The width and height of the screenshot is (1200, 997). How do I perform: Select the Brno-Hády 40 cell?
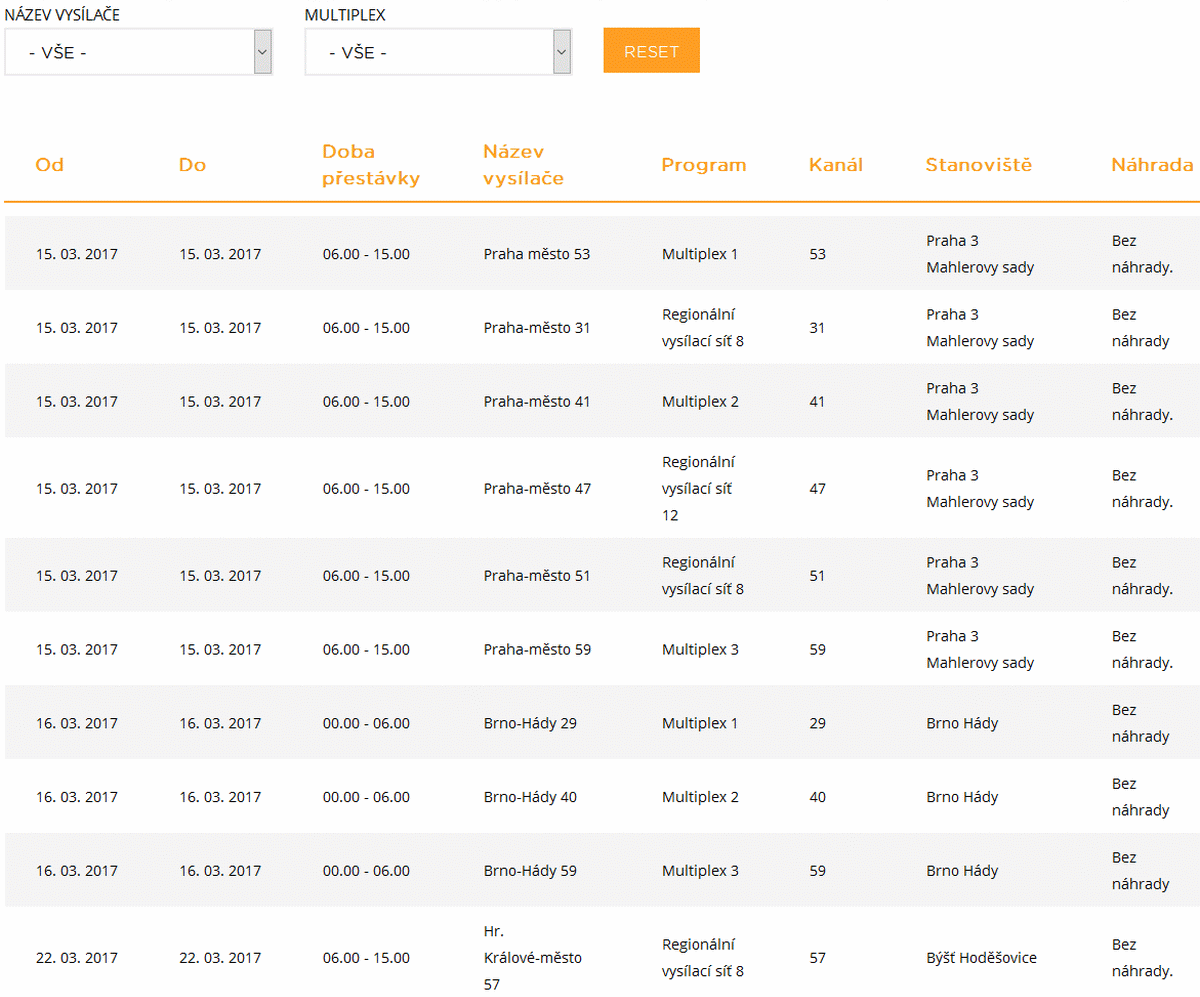click(530, 797)
